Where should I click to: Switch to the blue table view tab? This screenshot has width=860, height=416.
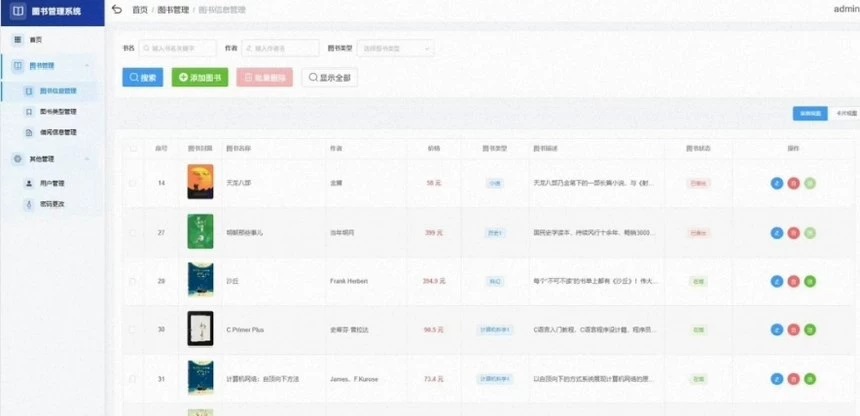(810, 114)
